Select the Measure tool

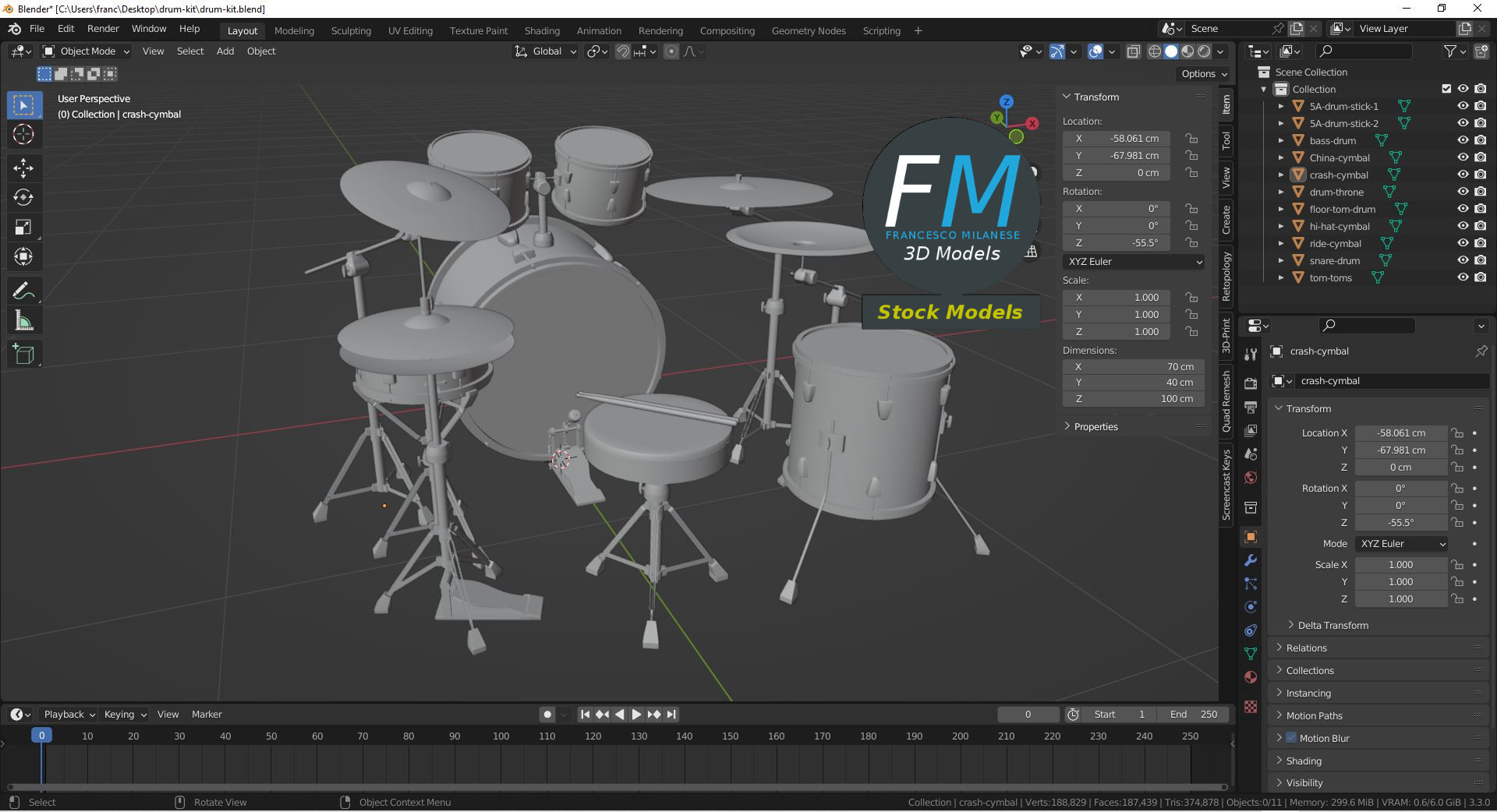pyautogui.click(x=24, y=321)
